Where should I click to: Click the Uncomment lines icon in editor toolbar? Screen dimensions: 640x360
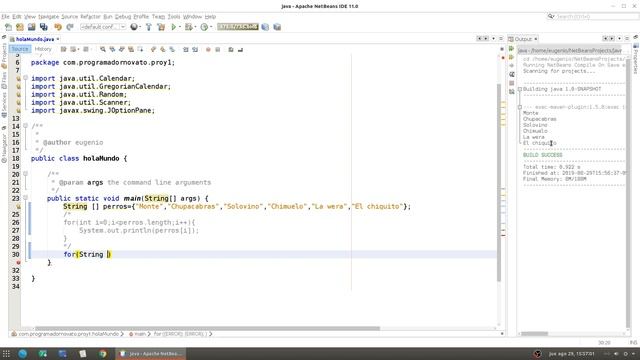tap(240, 49)
